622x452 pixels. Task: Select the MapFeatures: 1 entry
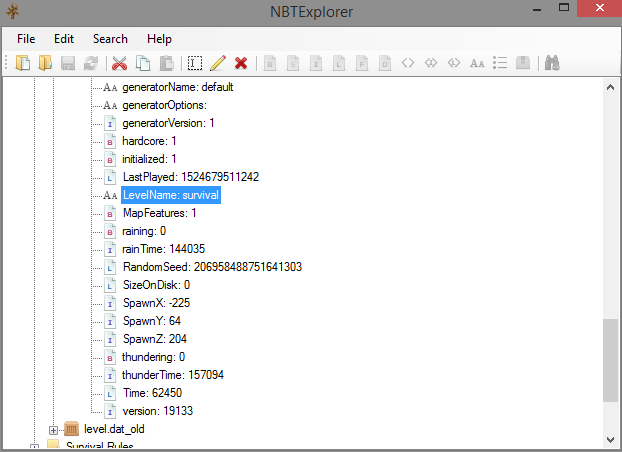point(159,213)
